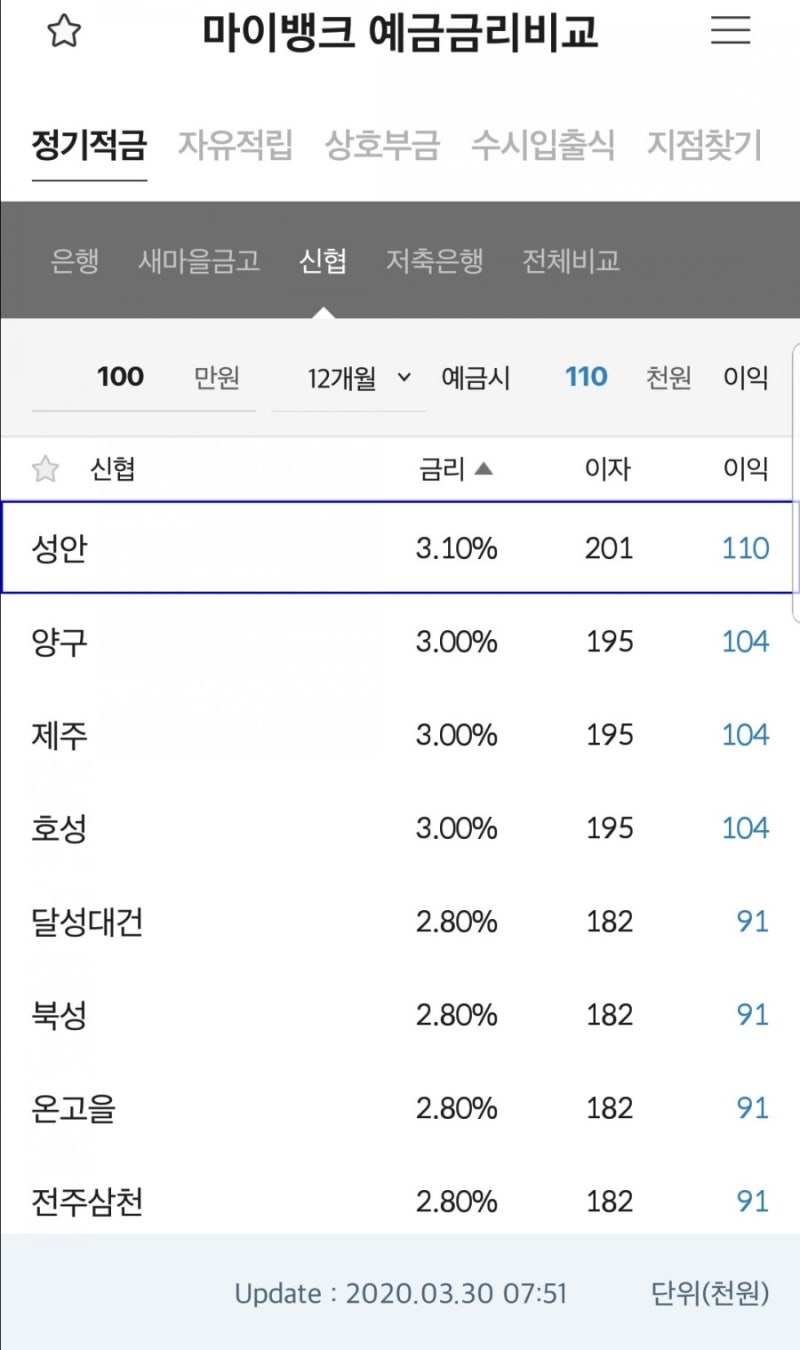This screenshot has width=800, height=1350.
Task: Toggle the star next to 신협 column header
Action: point(44,468)
